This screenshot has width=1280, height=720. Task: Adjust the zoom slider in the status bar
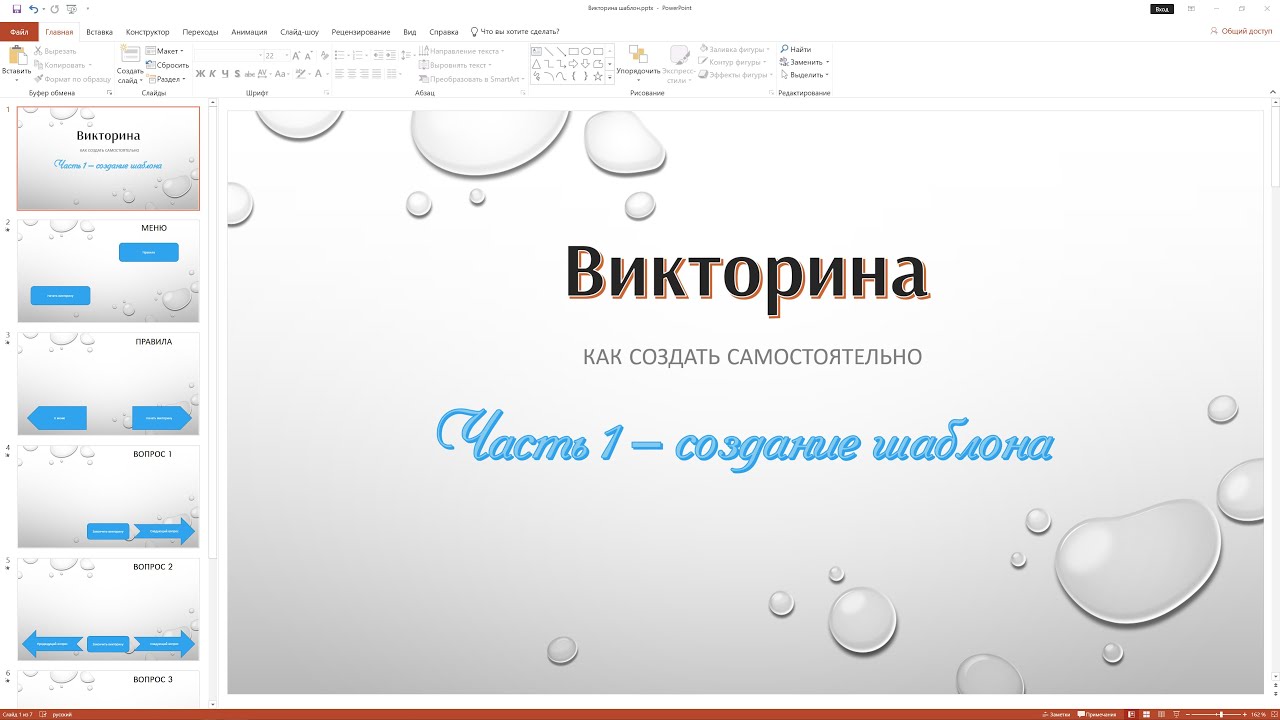[1221, 714]
